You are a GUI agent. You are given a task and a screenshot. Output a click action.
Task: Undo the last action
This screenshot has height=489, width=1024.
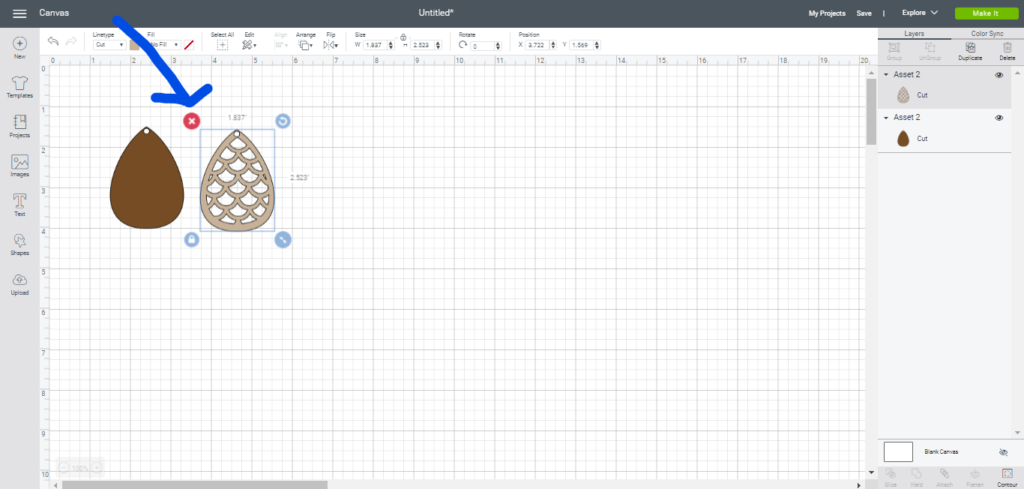pos(53,42)
